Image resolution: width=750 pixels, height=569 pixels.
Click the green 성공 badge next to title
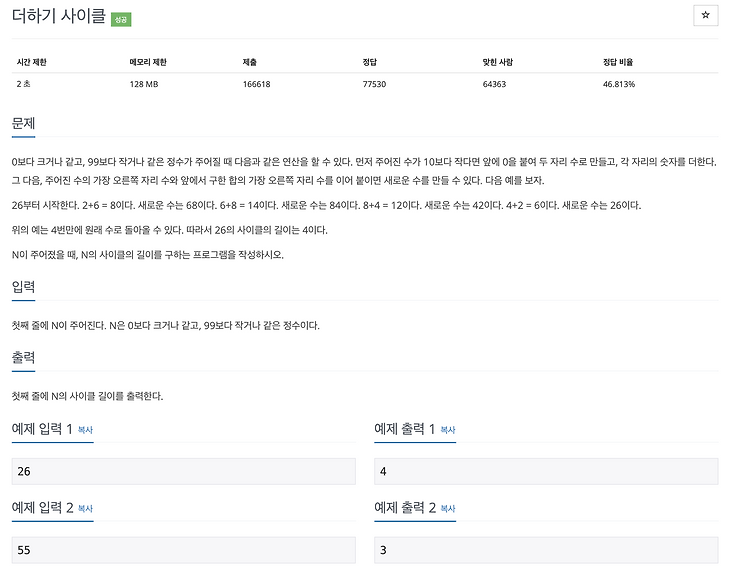[121, 20]
